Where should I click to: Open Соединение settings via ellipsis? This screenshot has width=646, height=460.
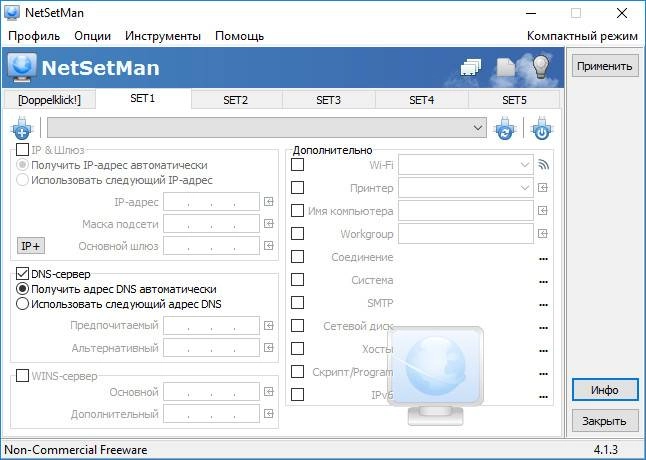pos(543,259)
